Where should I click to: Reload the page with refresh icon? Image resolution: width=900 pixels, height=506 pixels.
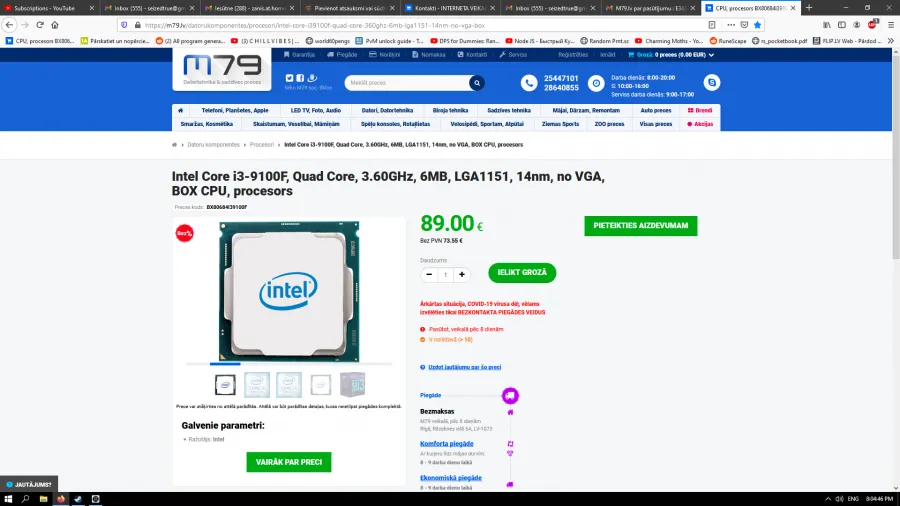40,25
